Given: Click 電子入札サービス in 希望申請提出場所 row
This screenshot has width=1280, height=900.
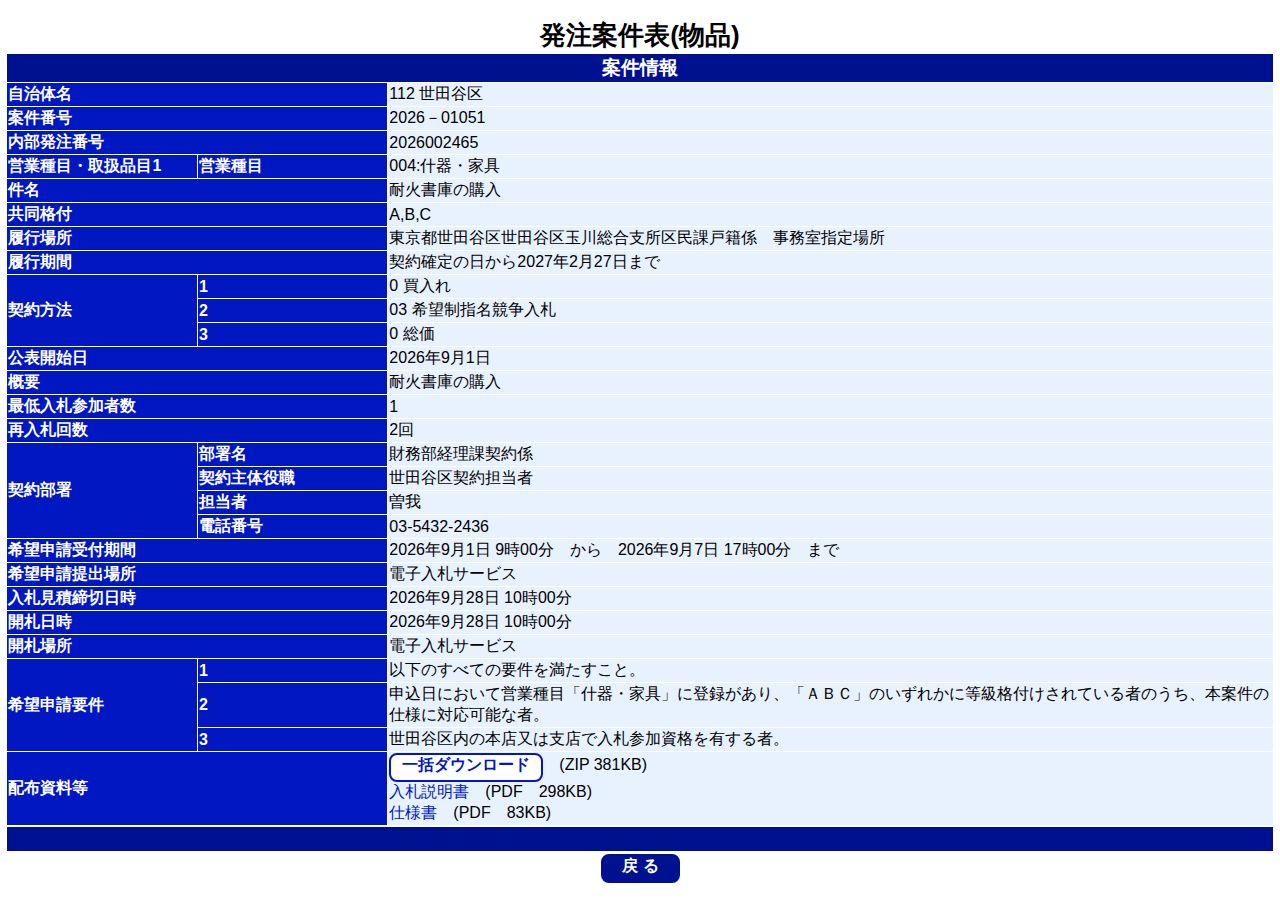Looking at the screenshot, I should point(453,574).
